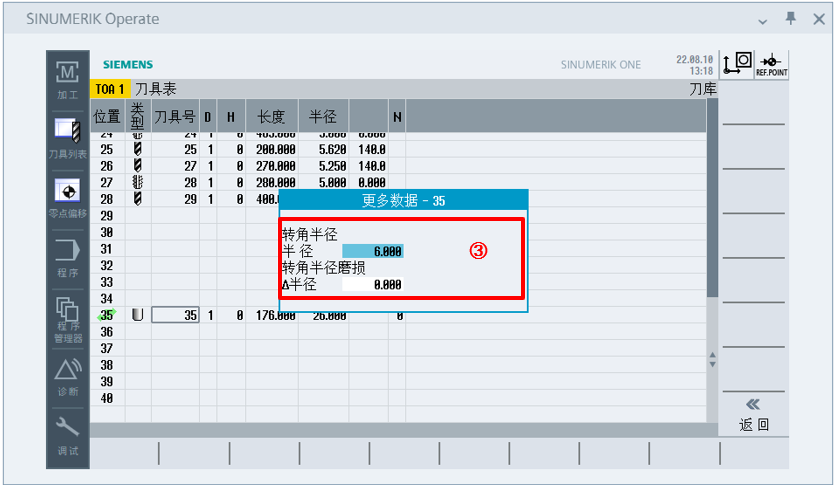
Task: Click the 刀具号 column header
Action: click(x=175, y=116)
